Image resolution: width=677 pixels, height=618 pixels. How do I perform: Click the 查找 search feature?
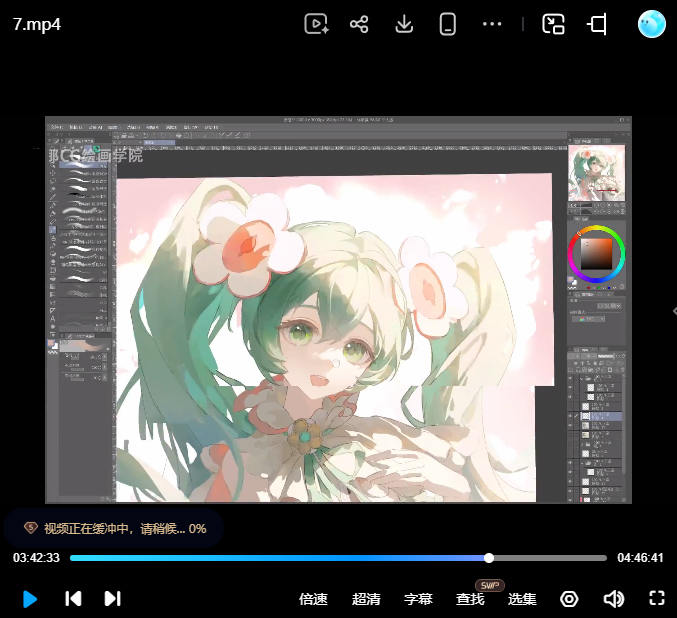click(470, 599)
